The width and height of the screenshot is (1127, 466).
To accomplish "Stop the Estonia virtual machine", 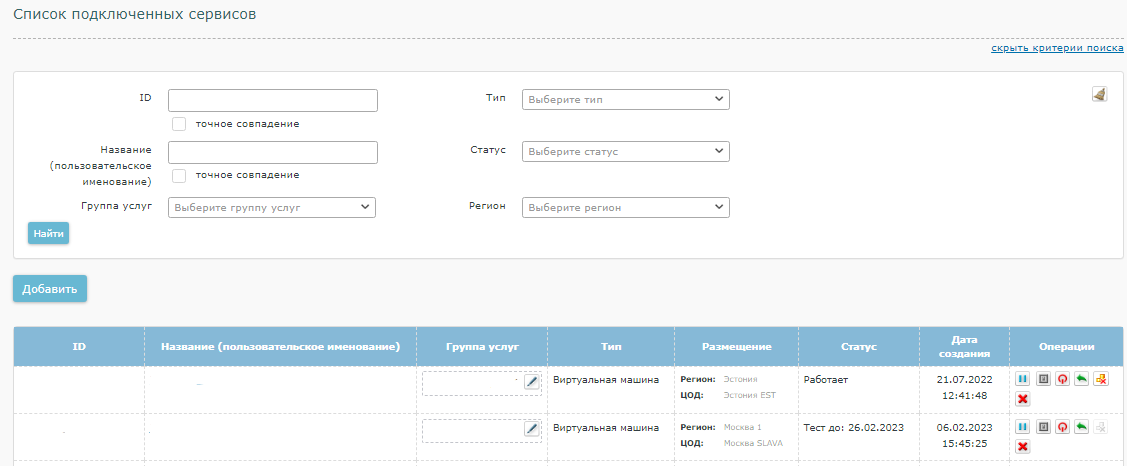I will point(1042,380).
